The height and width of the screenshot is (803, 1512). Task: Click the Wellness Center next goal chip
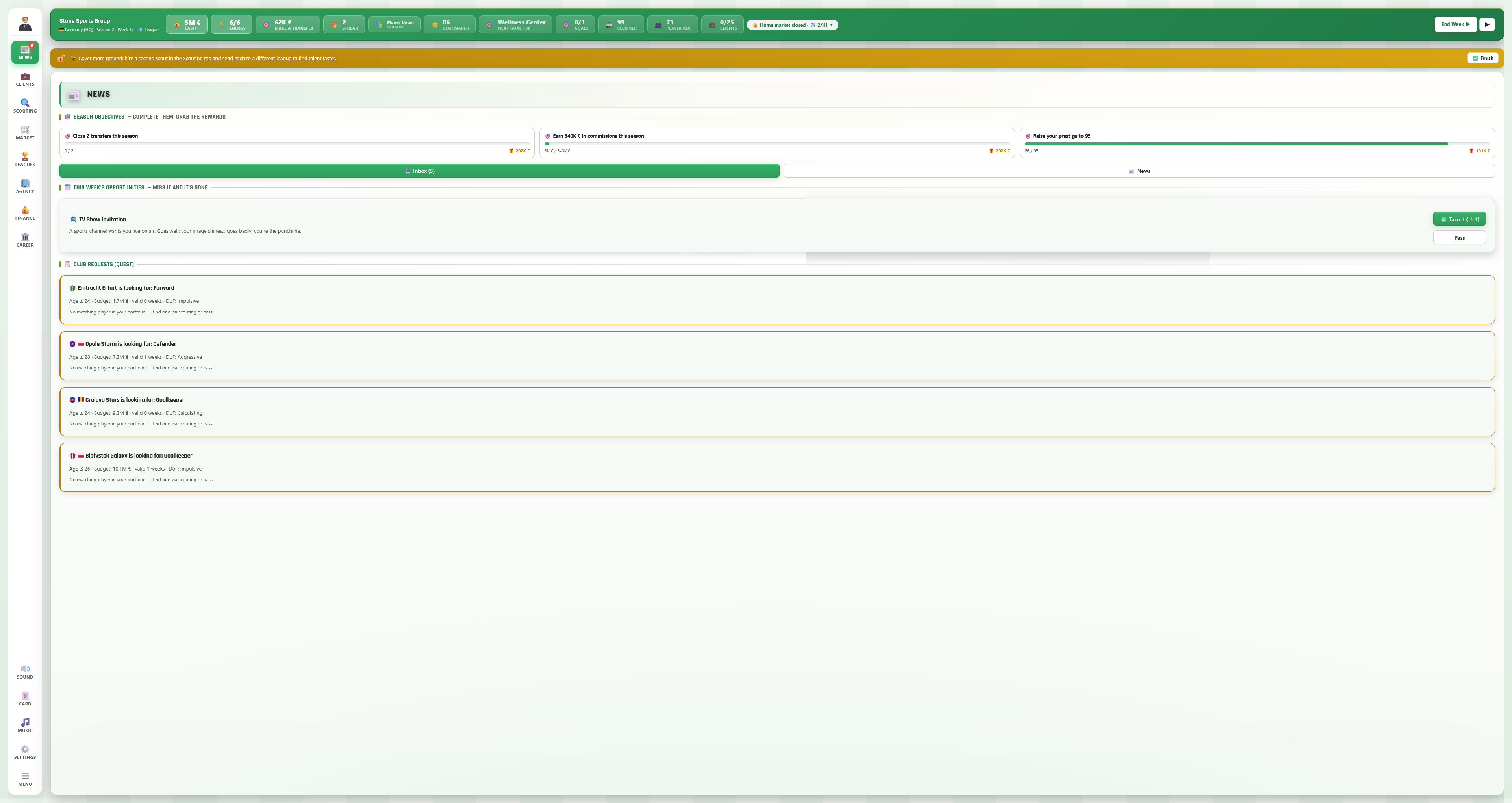pyautogui.click(x=515, y=25)
